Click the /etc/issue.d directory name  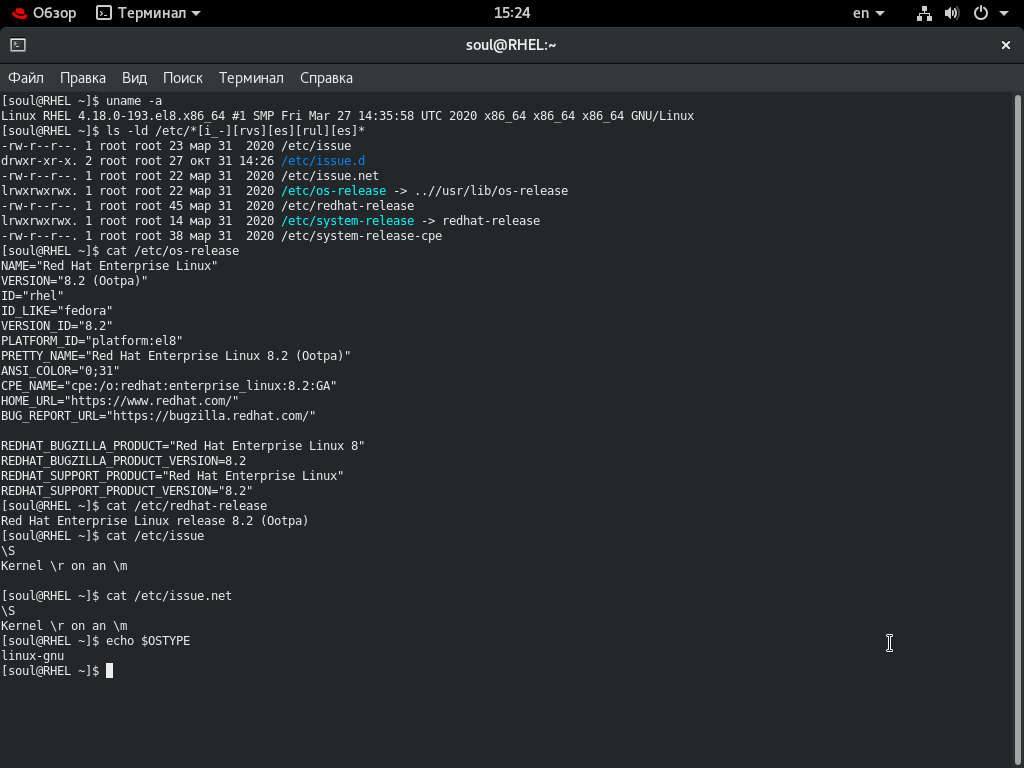click(x=323, y=161)
